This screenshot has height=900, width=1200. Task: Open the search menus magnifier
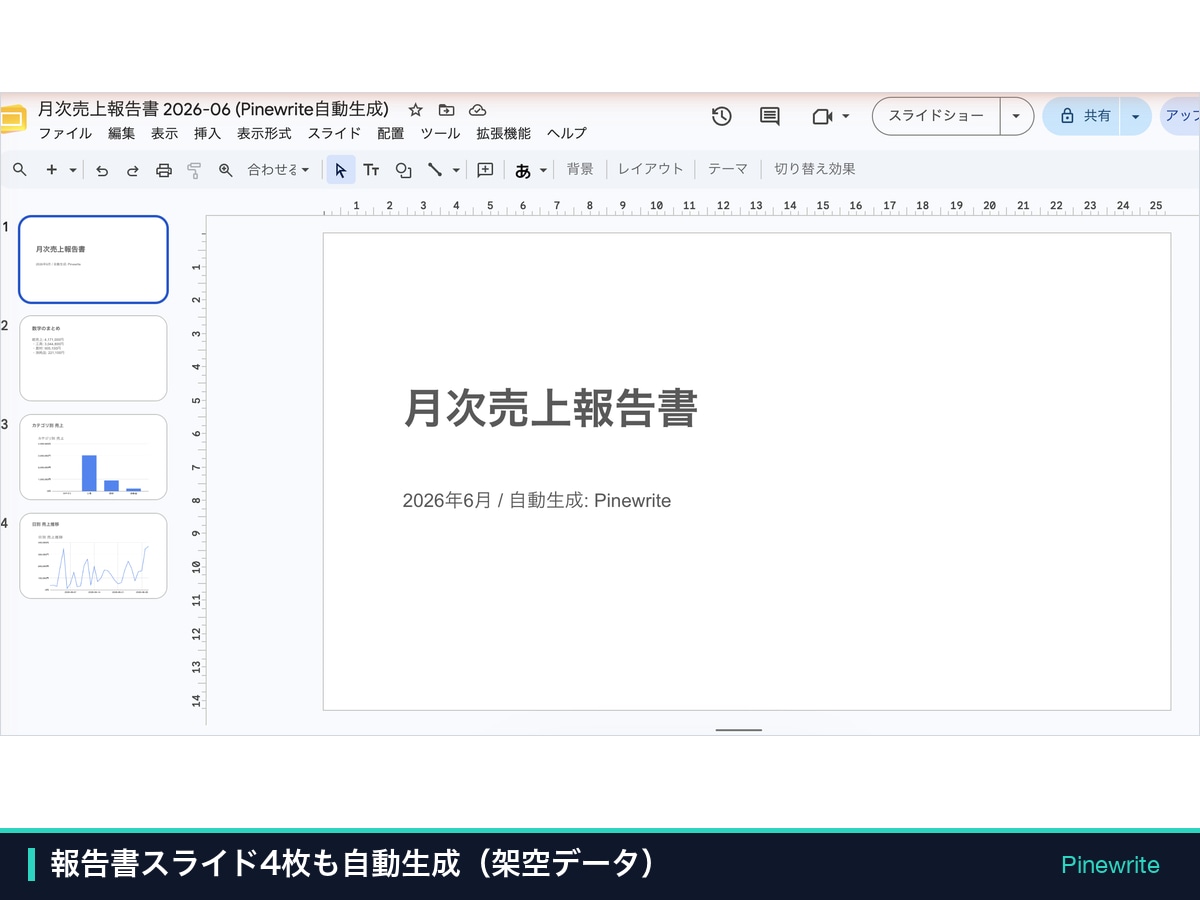20,170
